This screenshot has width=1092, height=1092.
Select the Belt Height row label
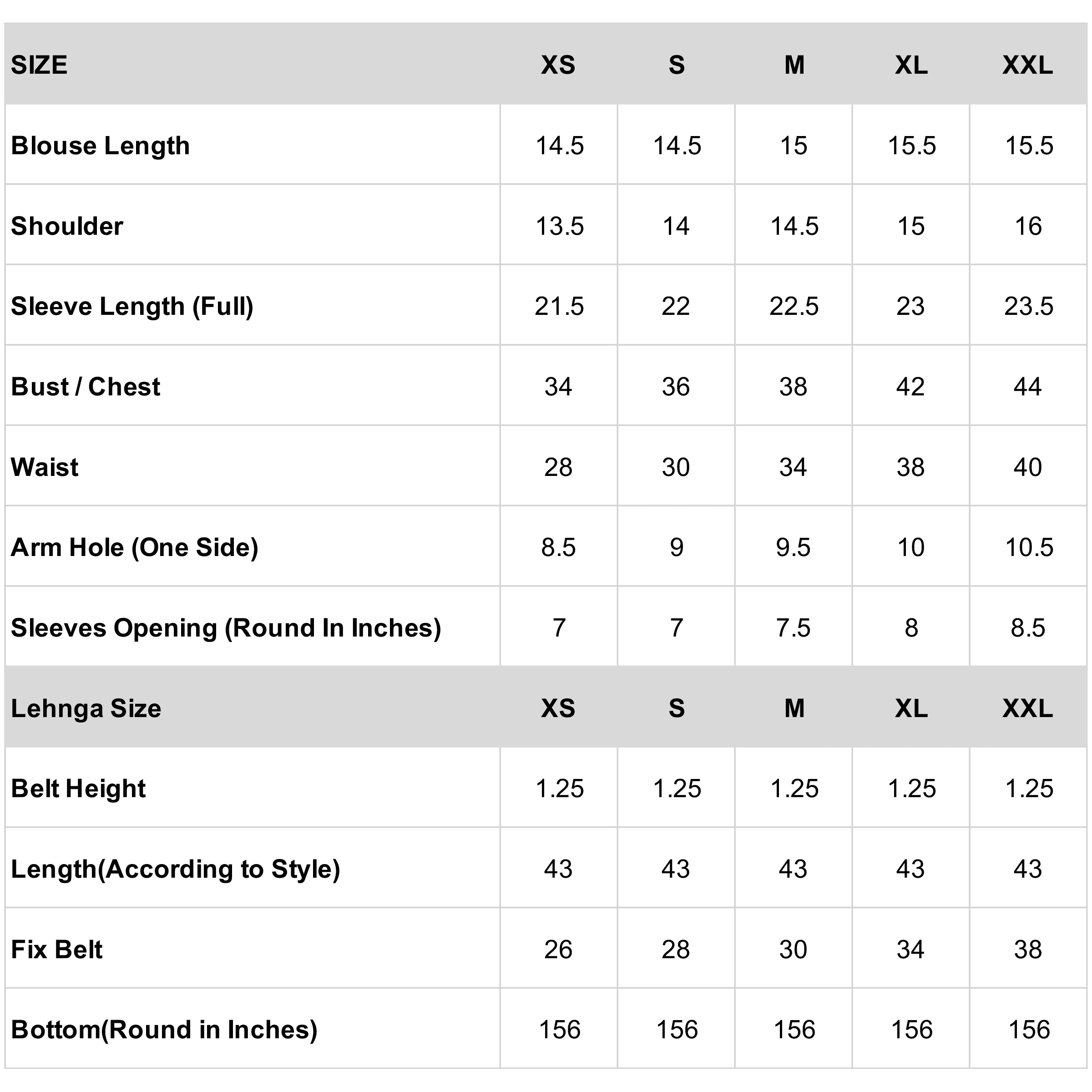coord(78,789)
